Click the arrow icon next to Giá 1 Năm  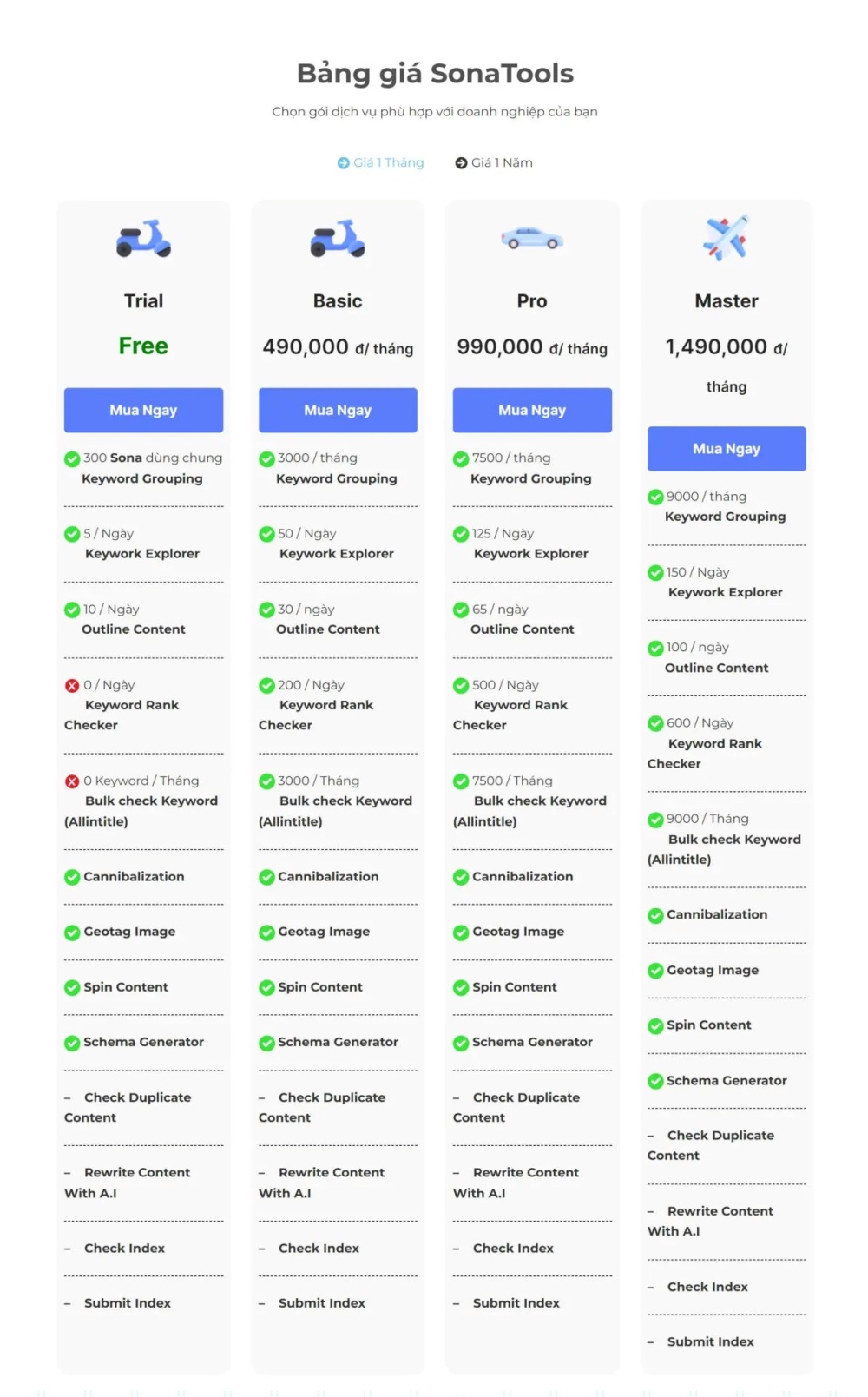coord(462,163)
